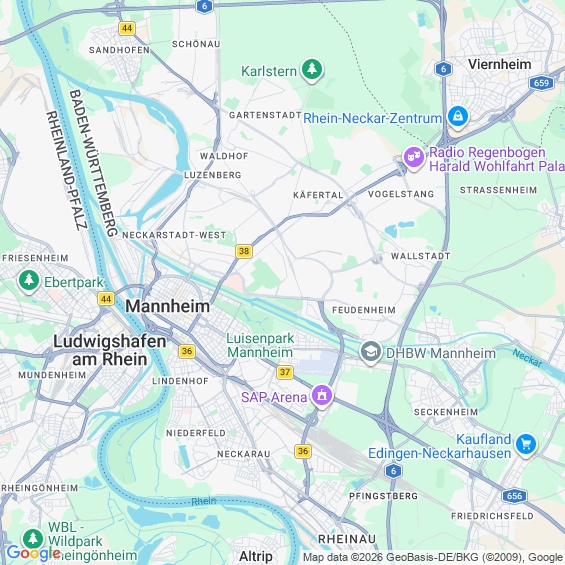Screen dimensions: 565x565
Task: Click the Feudenheim district label
Action: 364,310
